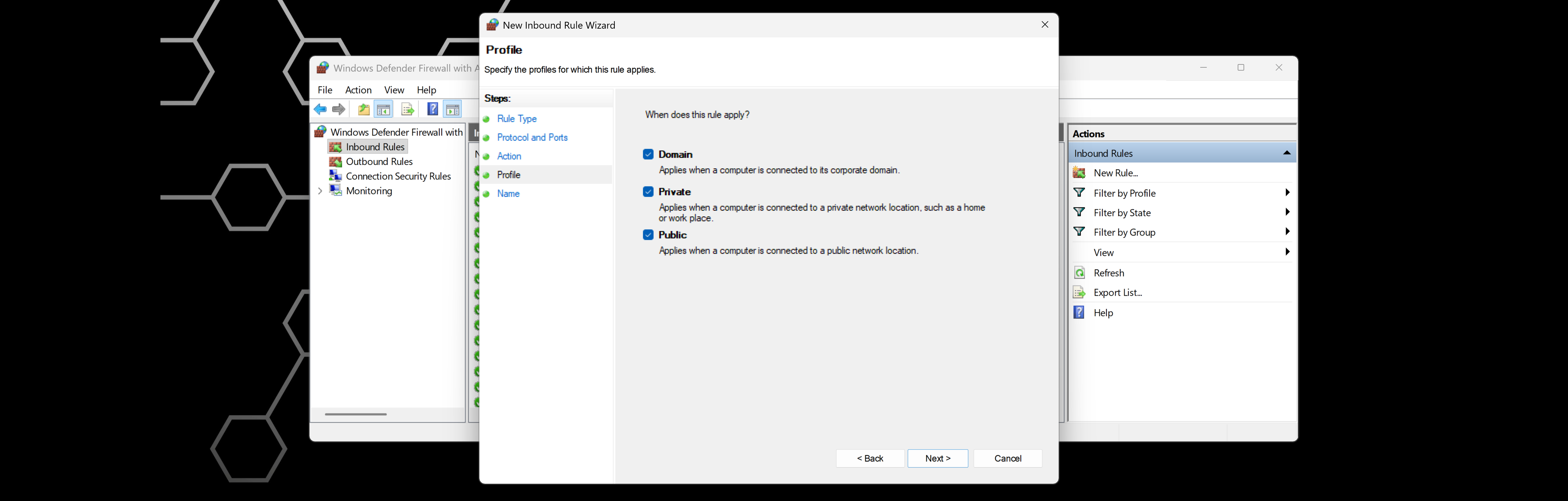Screen dimensions: 1568x501
Task: Select Outbound Rules in console tree
Action: tap(379, 161)
